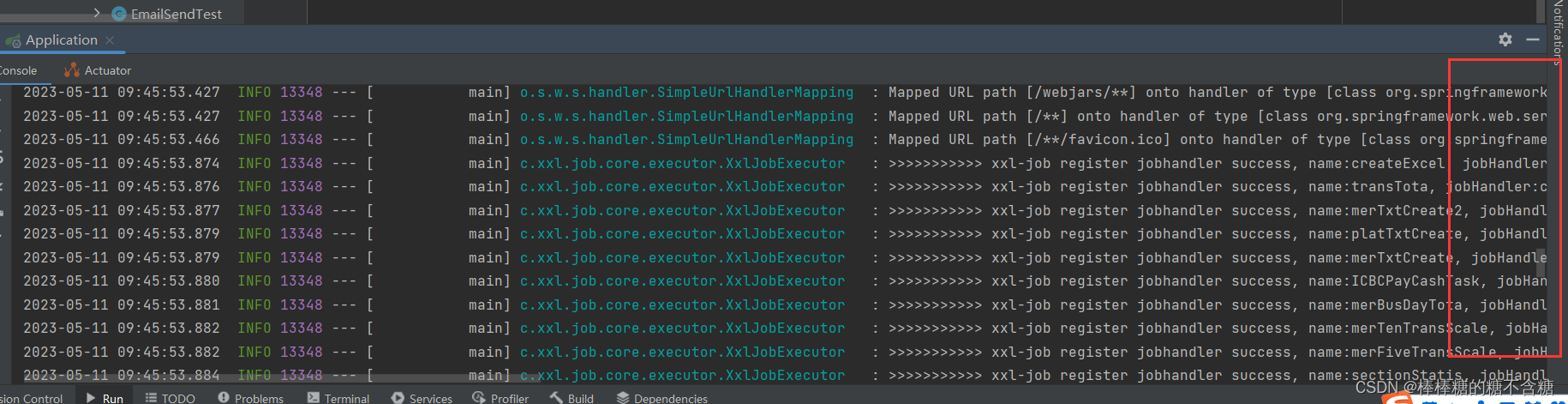Screen dimensions: 1568x404
Task: Click the name:merTenTransScale log text
Action: (1398, 329)
